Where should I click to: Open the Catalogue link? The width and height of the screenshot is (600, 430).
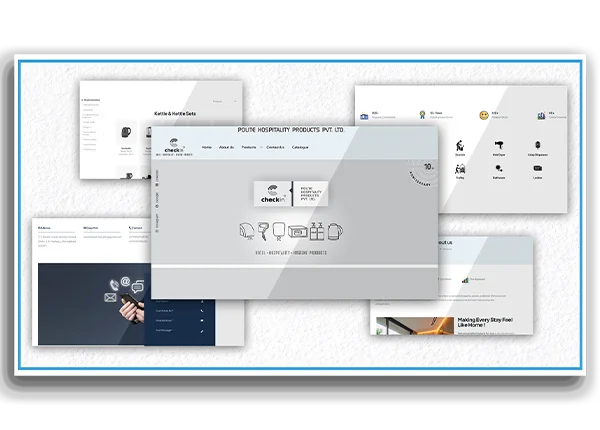(x=300, y=147)
